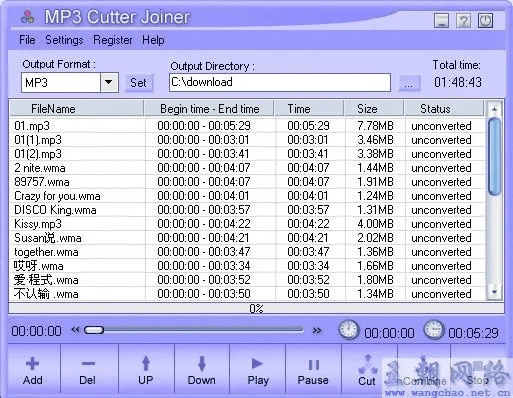Select the 01(1).mp3 file row
The height and width of the screenshot is (398, 513).
[x=247, y=140]
